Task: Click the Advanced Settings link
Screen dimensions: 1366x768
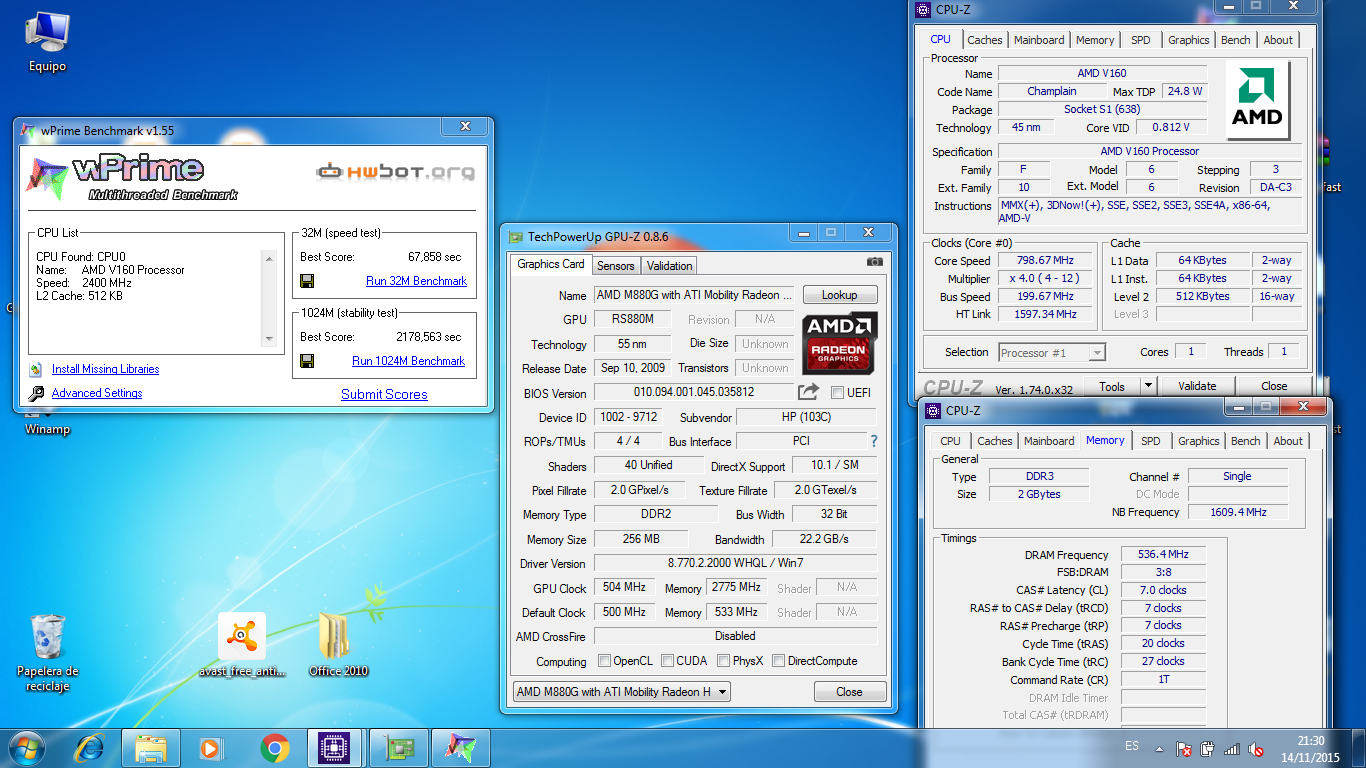Action: click(97, 393)
